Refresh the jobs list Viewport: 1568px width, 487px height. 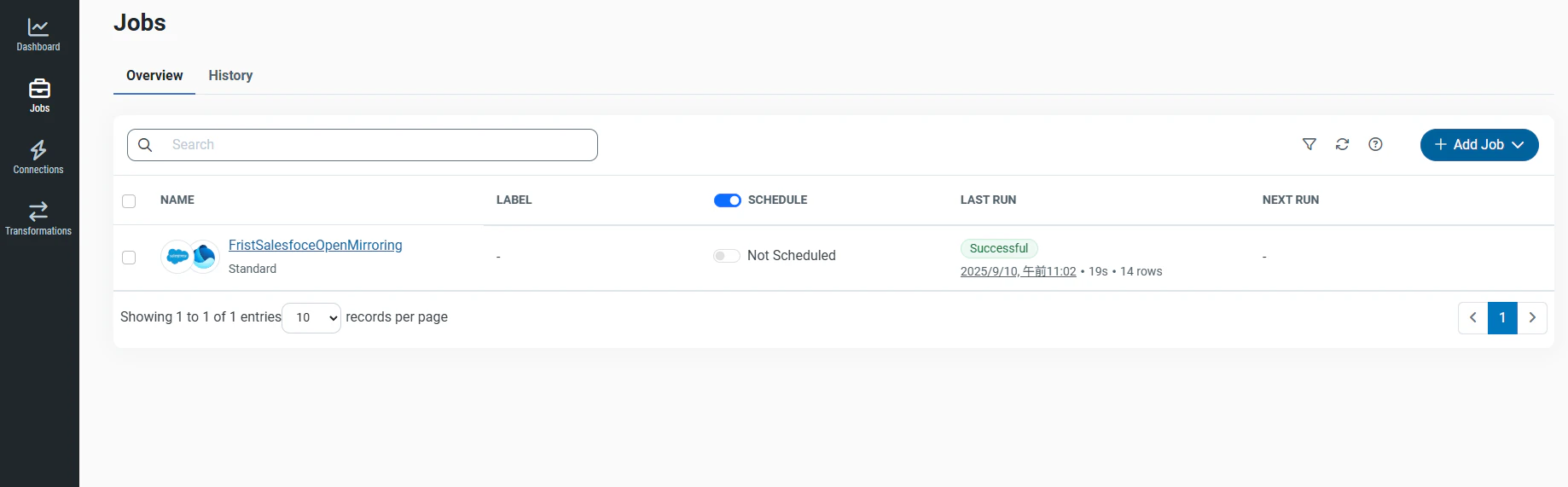pos(1343,144)
